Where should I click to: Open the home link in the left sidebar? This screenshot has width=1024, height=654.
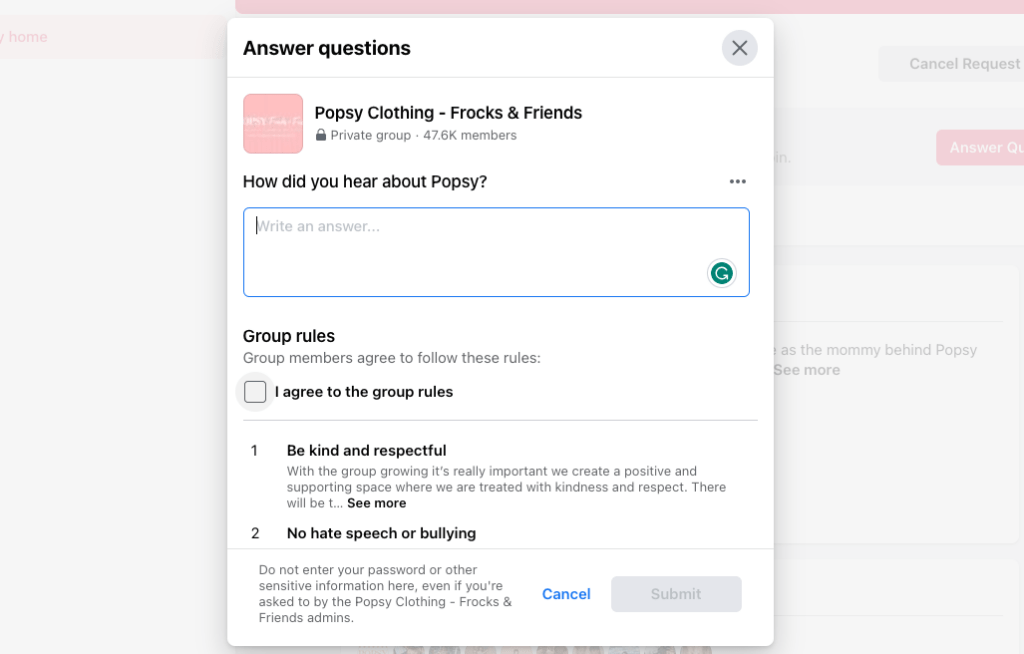click(x=28, y=37)
